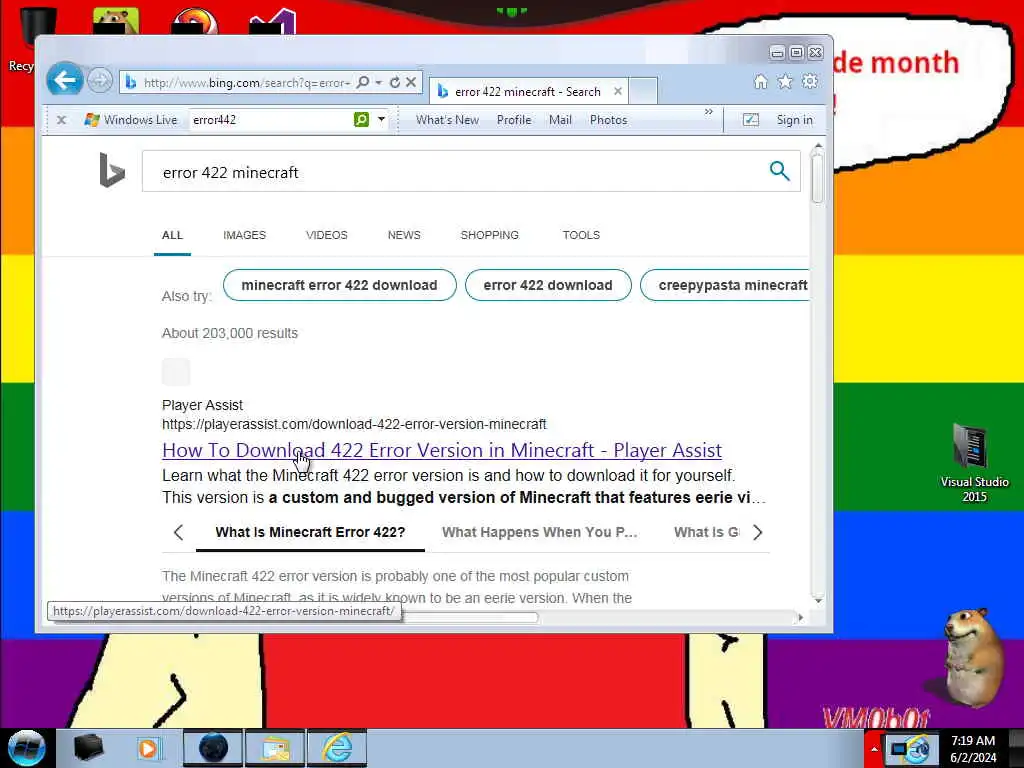
Task: Select the 'error 422 minecraft - Search' tab
Action: (x=527, y=91)
